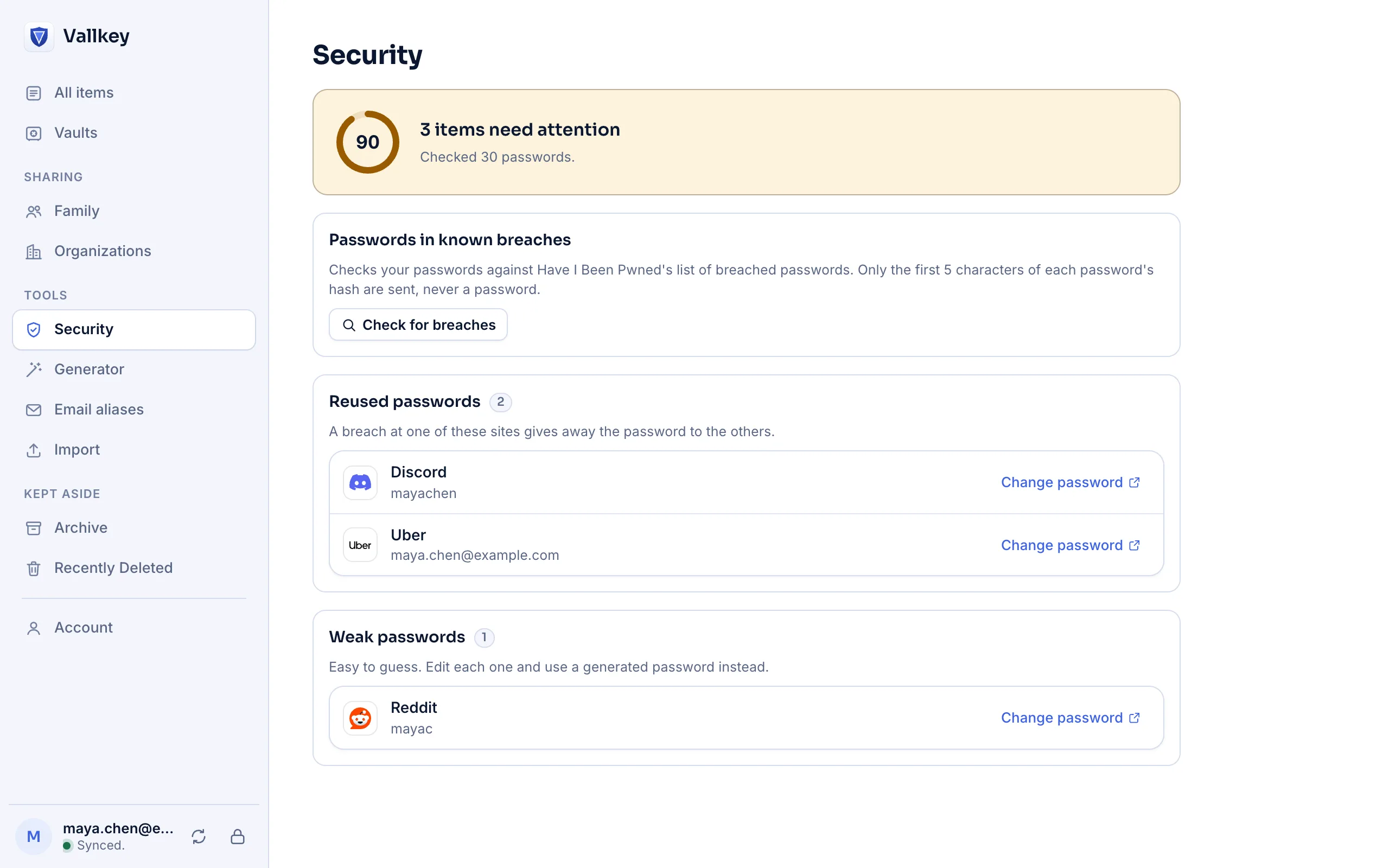Viewport: 1389px width, 868px height.
Task: Change password for Reddit
Action: click(x=1071, y=718)
